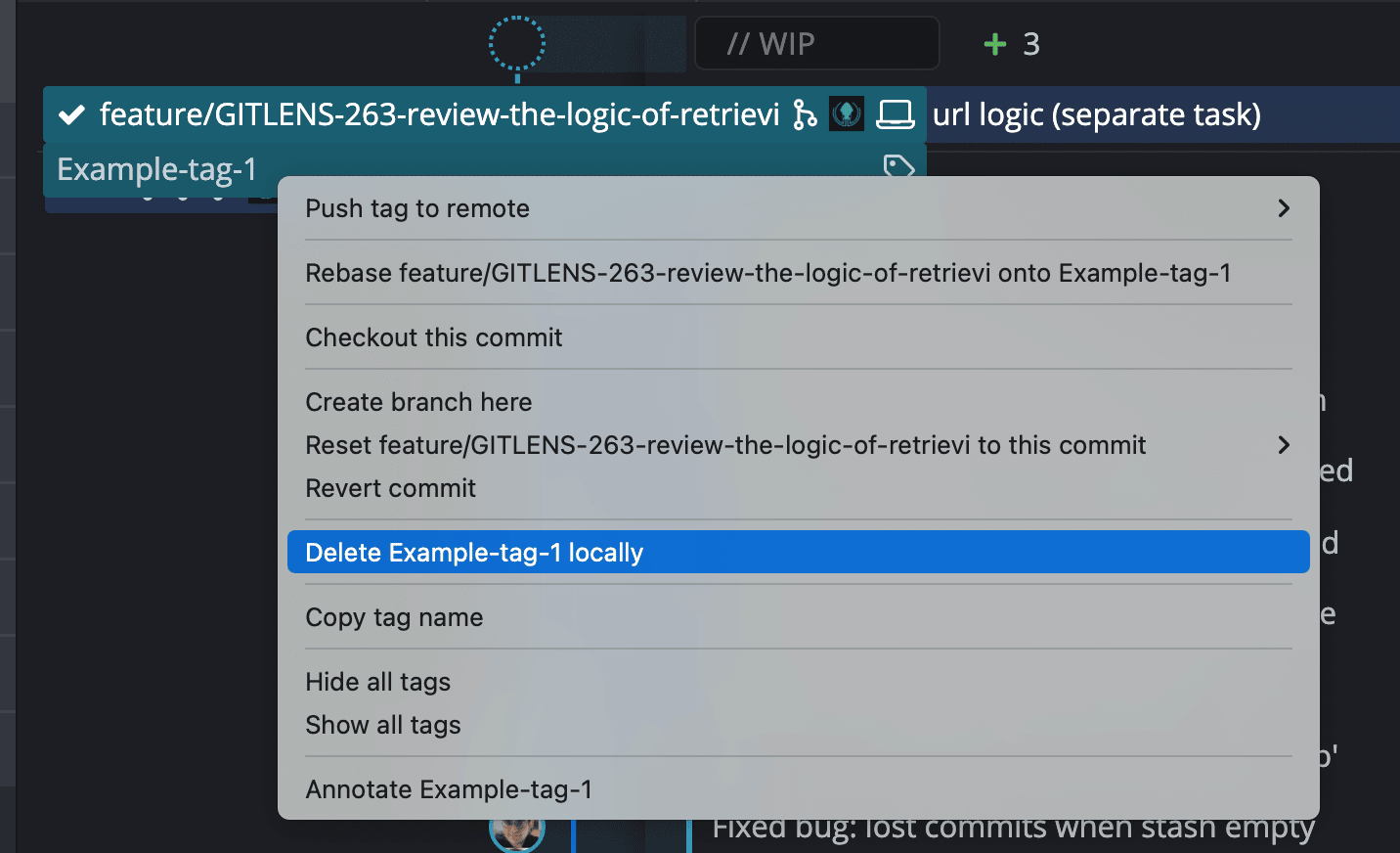Show all tags in the graph
1400x853 pixels.
(x=383, y=724)
